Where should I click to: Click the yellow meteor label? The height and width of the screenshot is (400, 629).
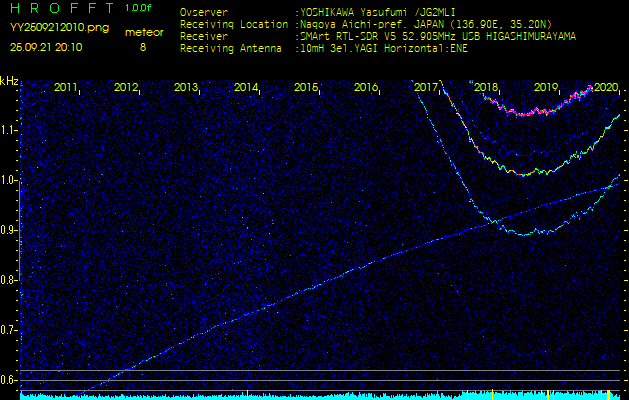tap(142, 32)
